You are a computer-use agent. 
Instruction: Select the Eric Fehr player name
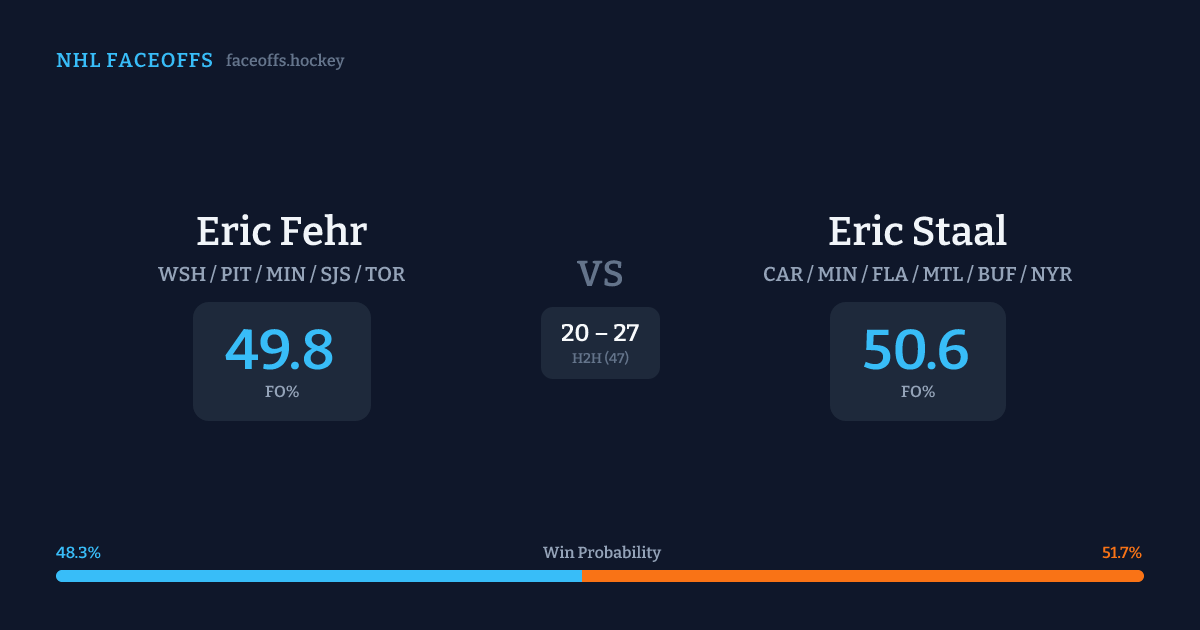tap(281, 231)
